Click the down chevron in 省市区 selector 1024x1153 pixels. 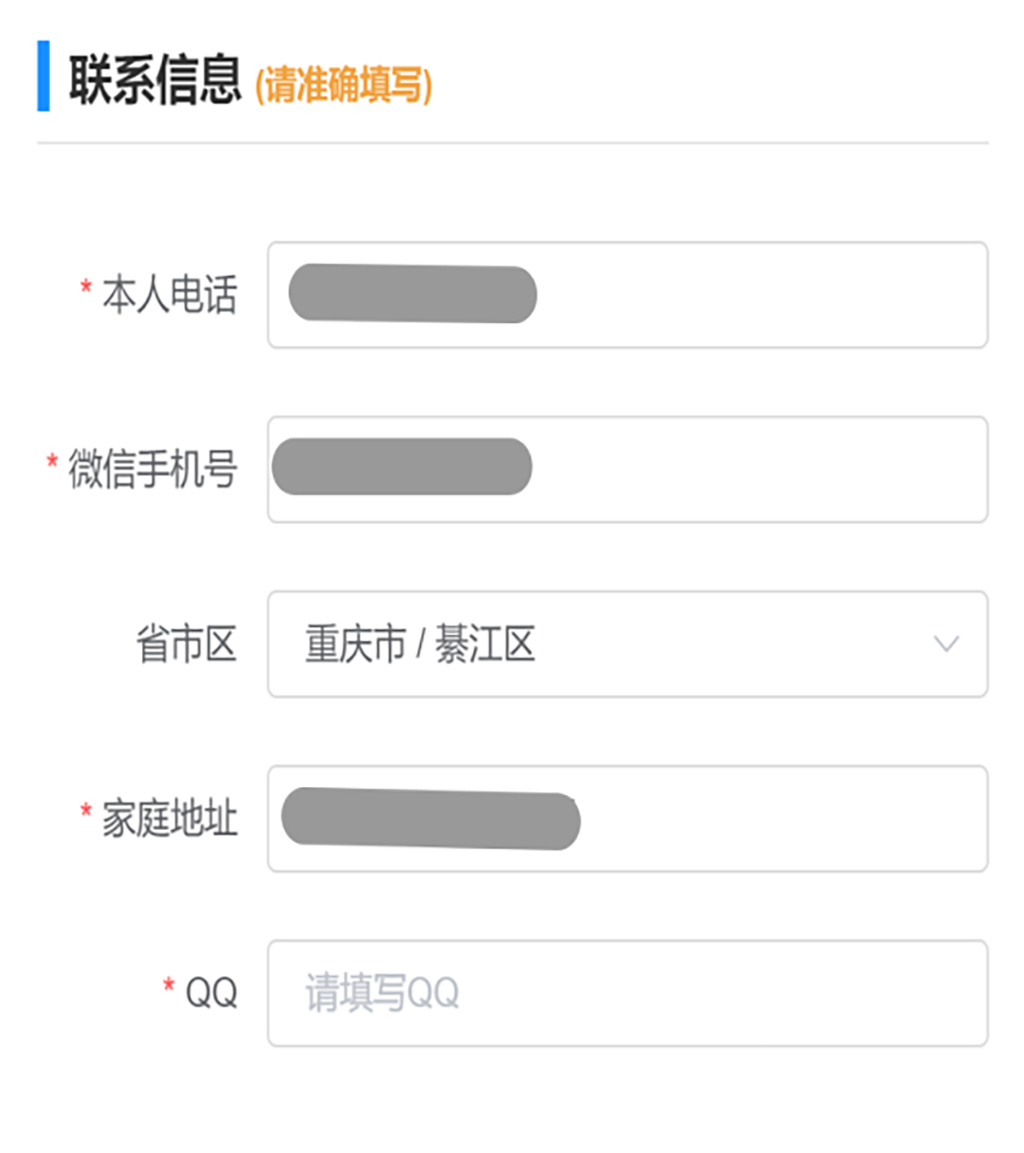click(x=946, y=644)
